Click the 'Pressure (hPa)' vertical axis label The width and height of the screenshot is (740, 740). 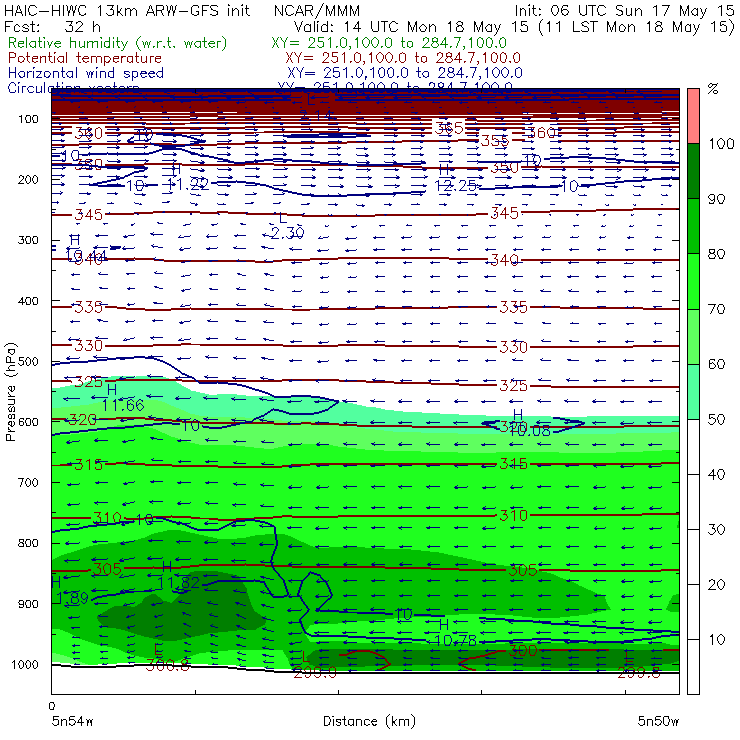pyautogui.click(x=10, y=392)
